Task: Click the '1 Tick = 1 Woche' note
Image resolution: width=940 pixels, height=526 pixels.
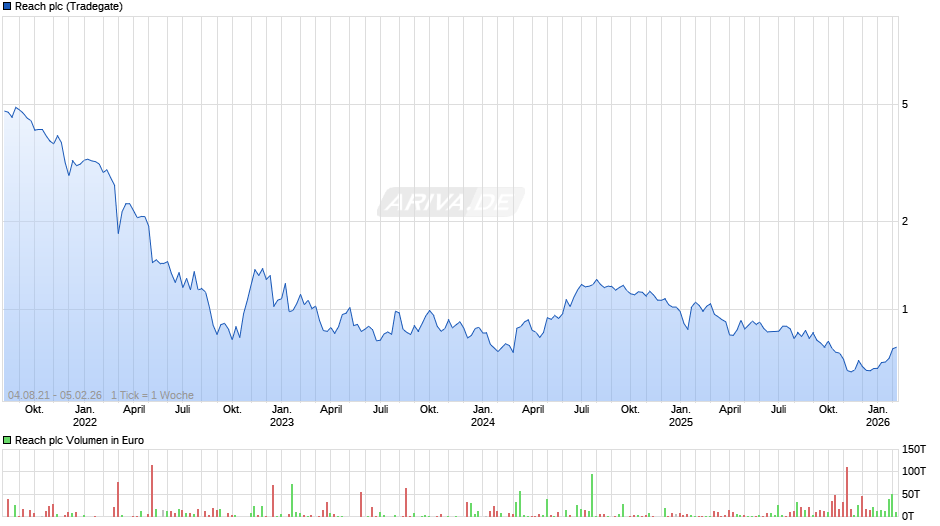Action: pos(152,395)
